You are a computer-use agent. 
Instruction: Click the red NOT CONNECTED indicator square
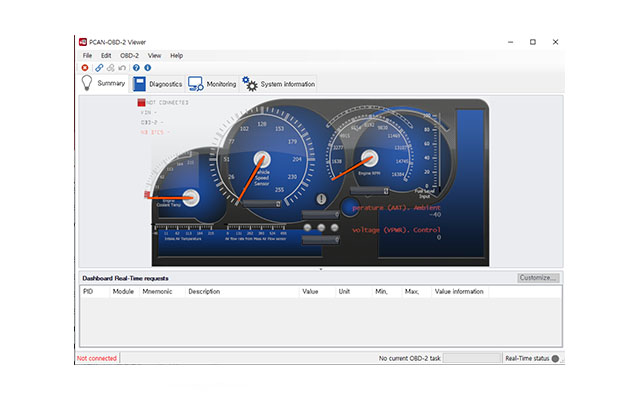pos(141,102)
